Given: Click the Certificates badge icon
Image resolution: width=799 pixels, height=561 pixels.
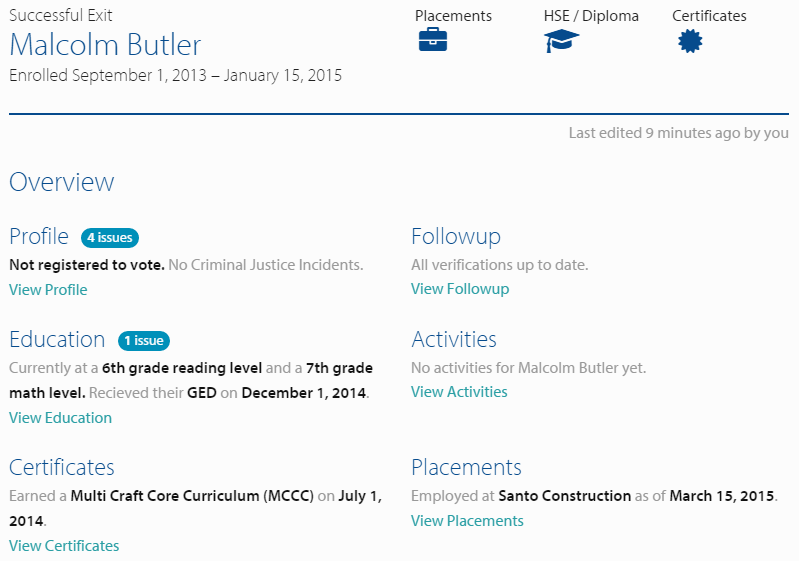Looking at the screenshot, I should (x=690, y=41).
